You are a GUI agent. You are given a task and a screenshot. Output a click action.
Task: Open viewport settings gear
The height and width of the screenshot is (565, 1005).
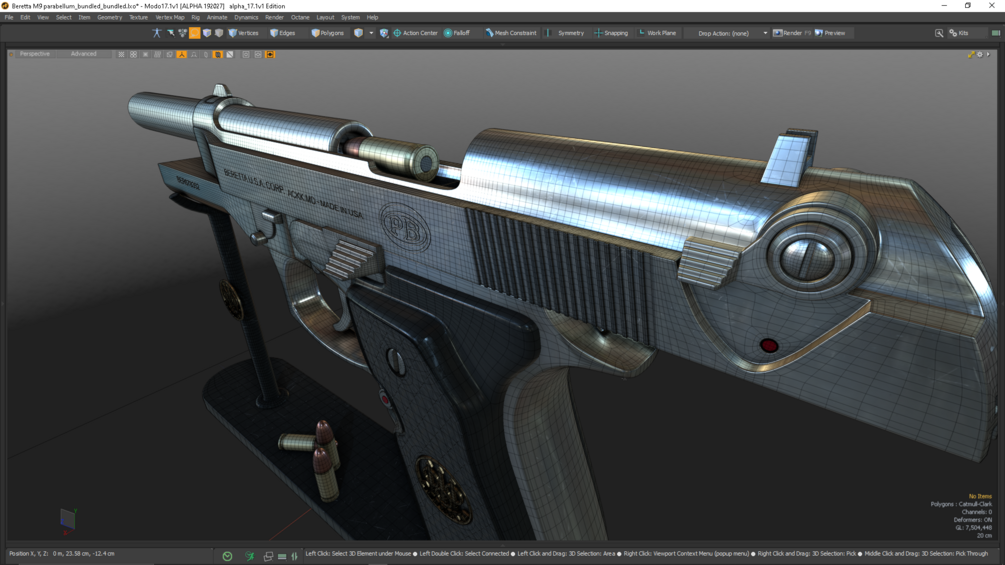(980, 54)
